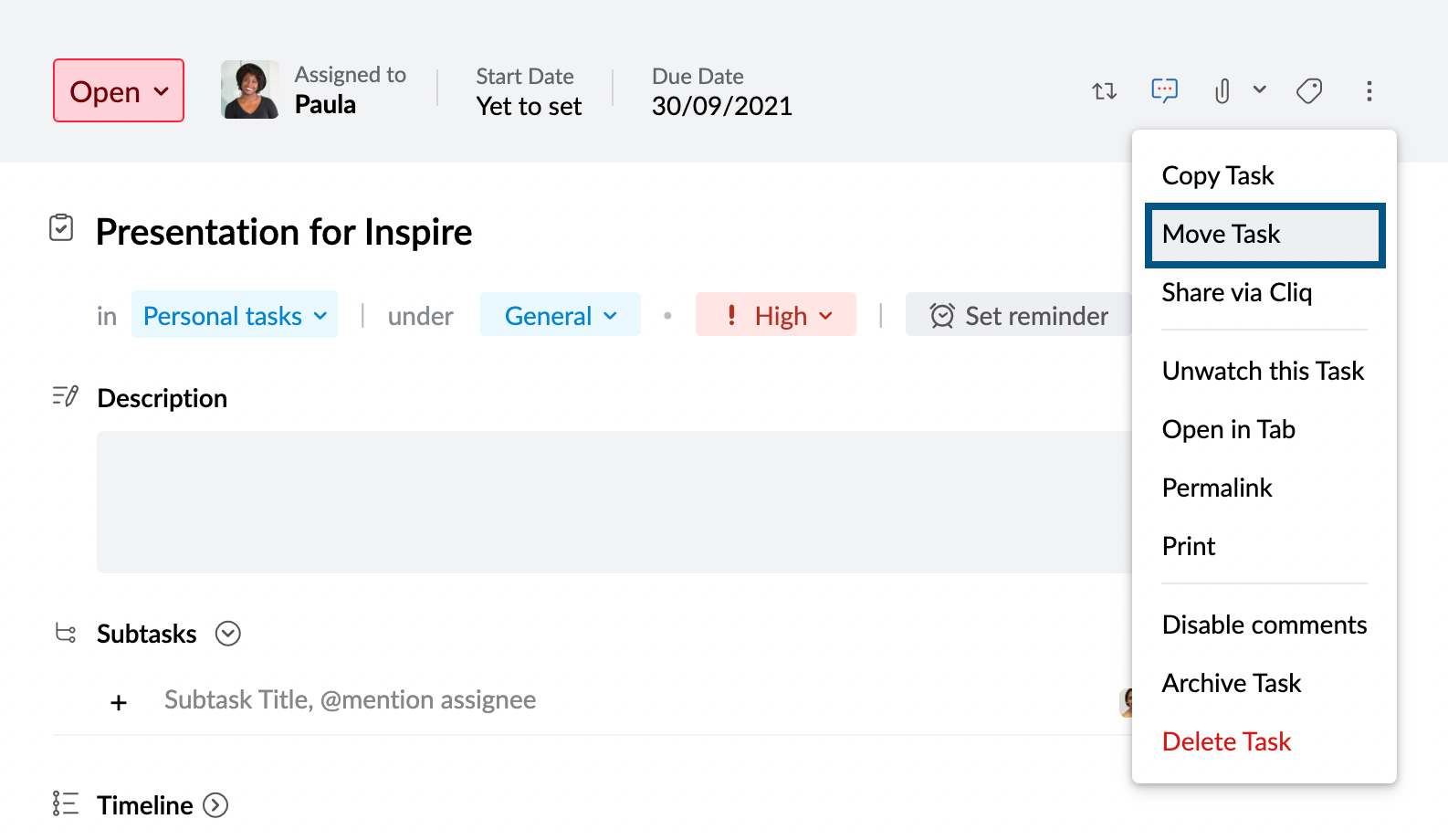This screenshot has width=1448, height=840.
Task: Click the tag label icon
Action: [1309, 91]
